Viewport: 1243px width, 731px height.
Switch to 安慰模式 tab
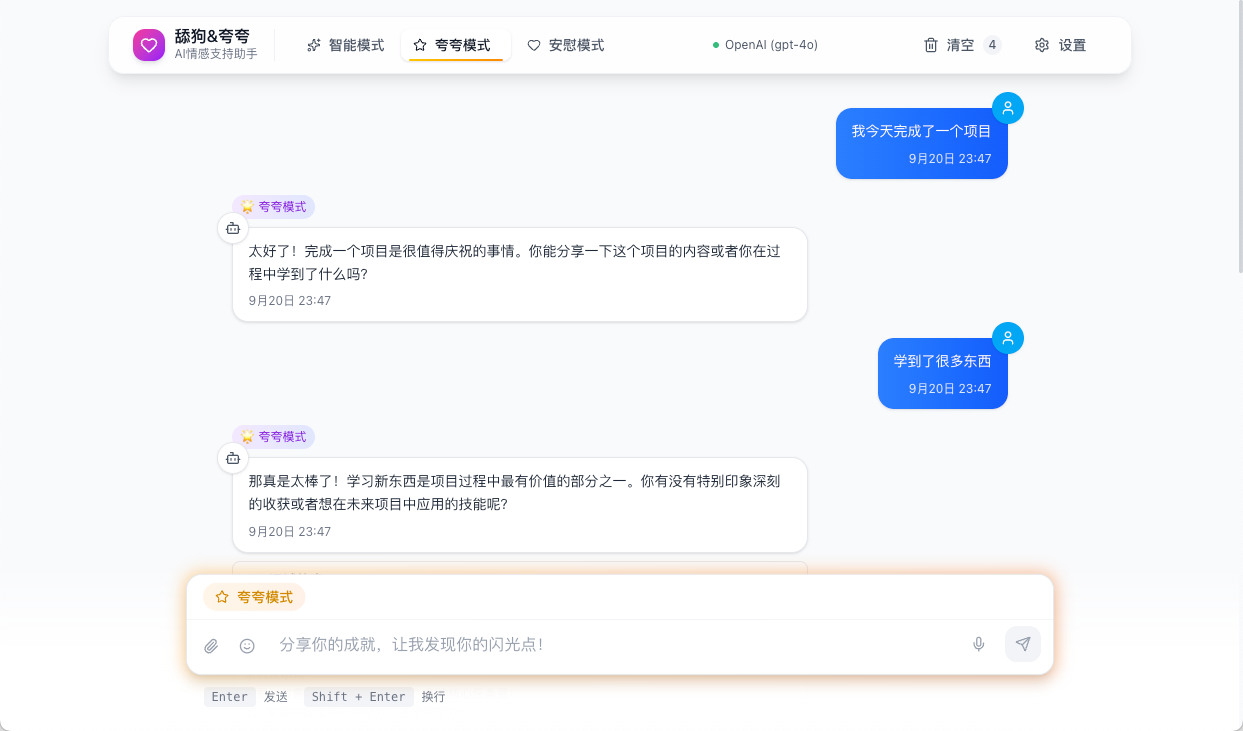coord(566,45)
